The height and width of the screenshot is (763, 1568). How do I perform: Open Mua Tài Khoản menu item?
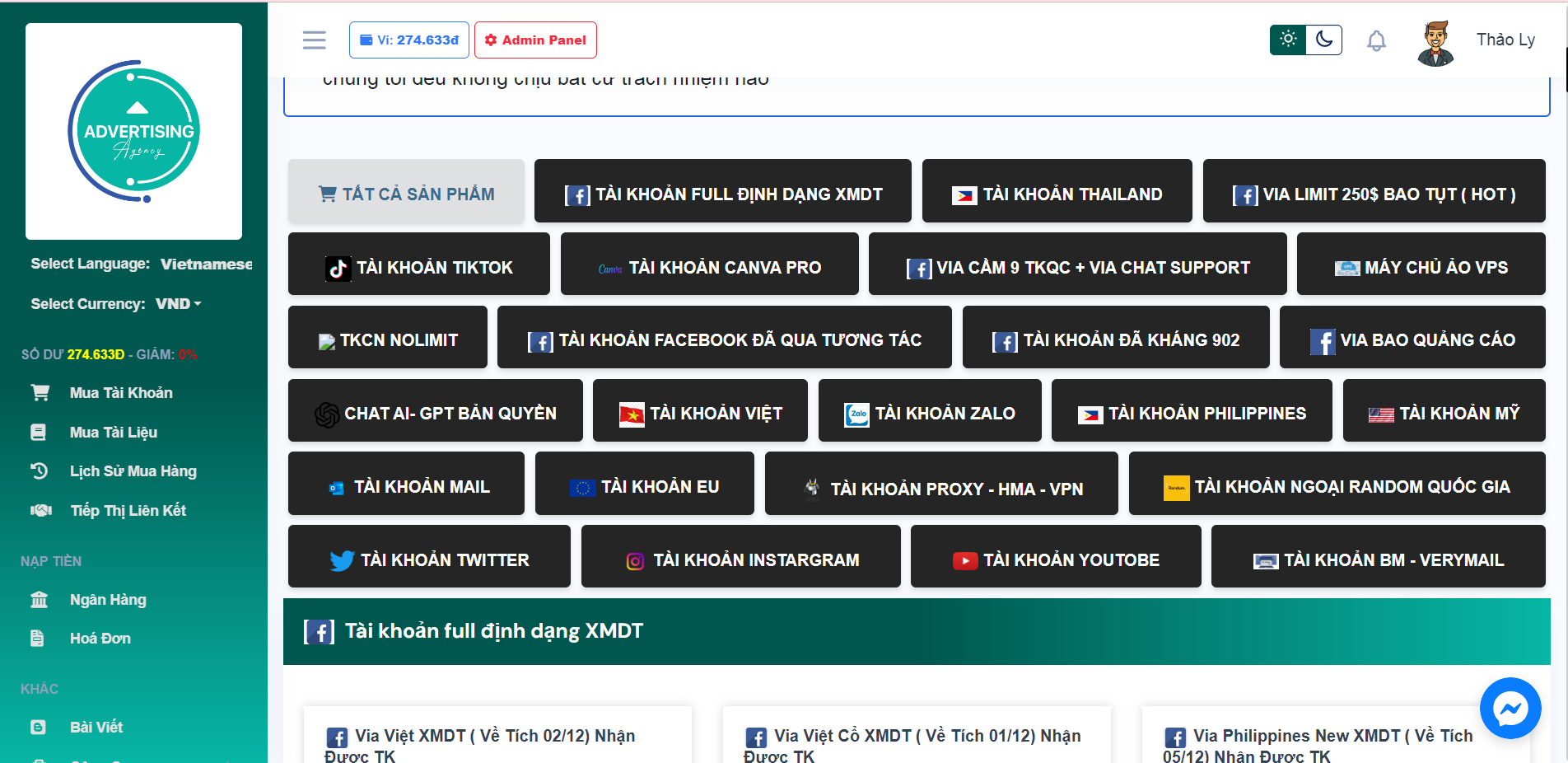(x=121, y=393)
